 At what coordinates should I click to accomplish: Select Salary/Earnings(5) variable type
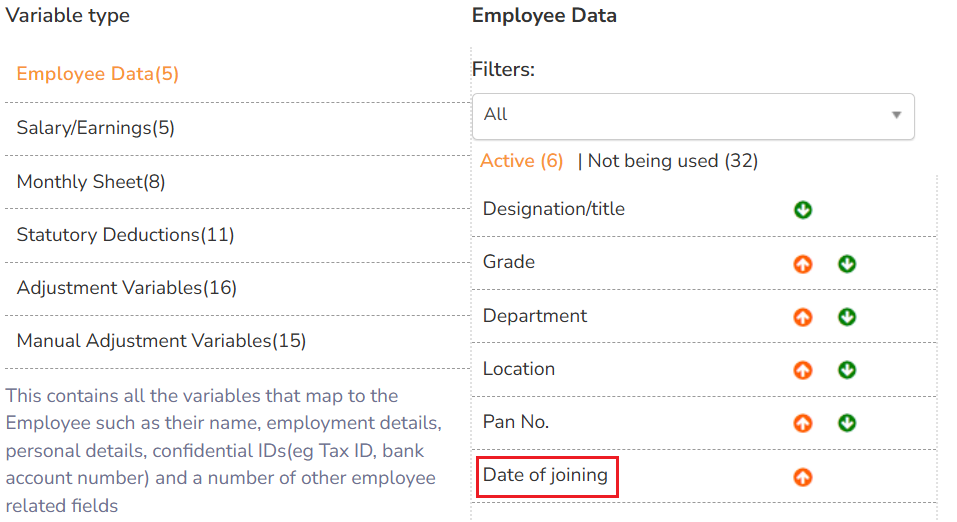tap(96, 128)
